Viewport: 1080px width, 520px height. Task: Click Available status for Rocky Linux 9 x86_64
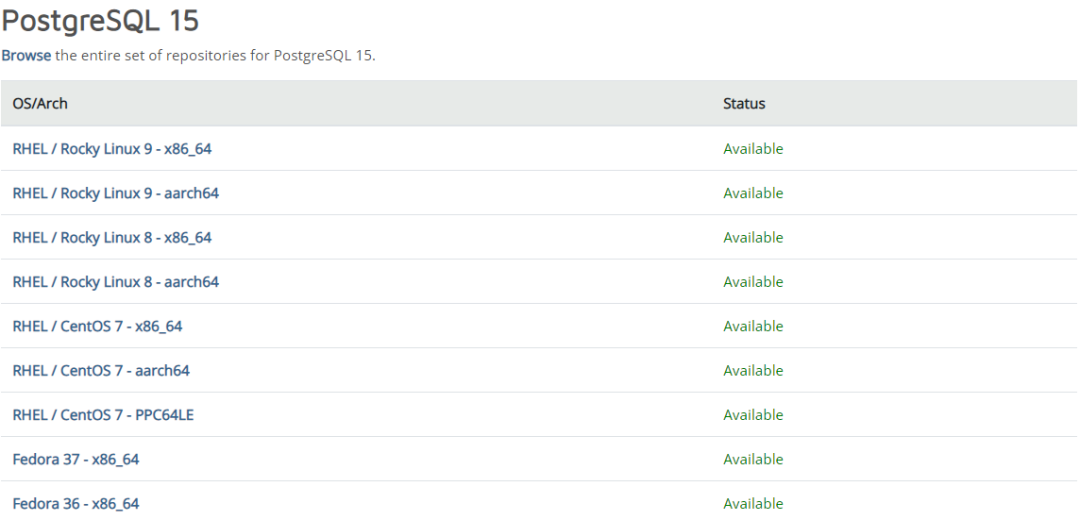tap(753, 149)
